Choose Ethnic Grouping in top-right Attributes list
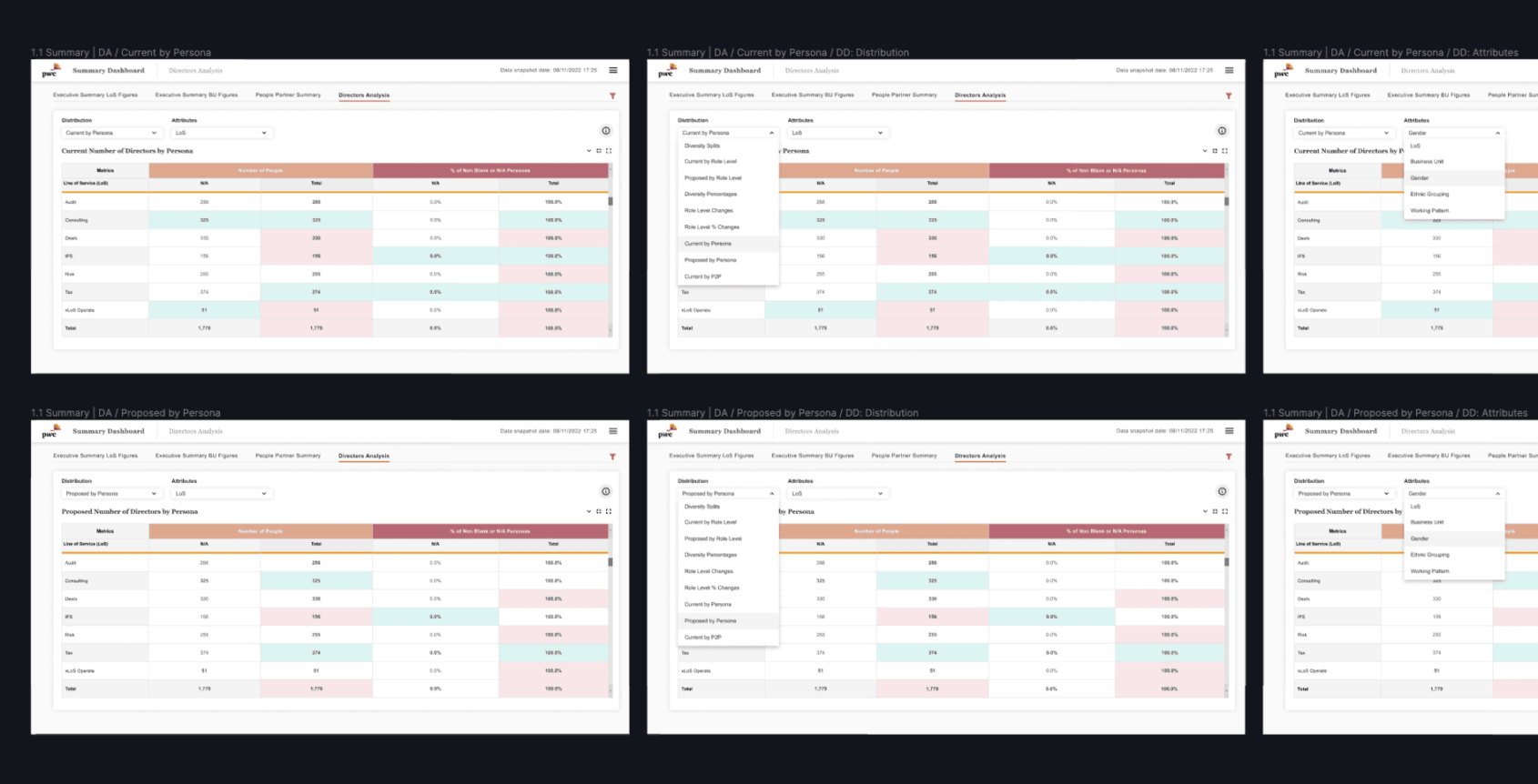The width and height of the screenshot is (1538, 784). [x=1430, y=195]
